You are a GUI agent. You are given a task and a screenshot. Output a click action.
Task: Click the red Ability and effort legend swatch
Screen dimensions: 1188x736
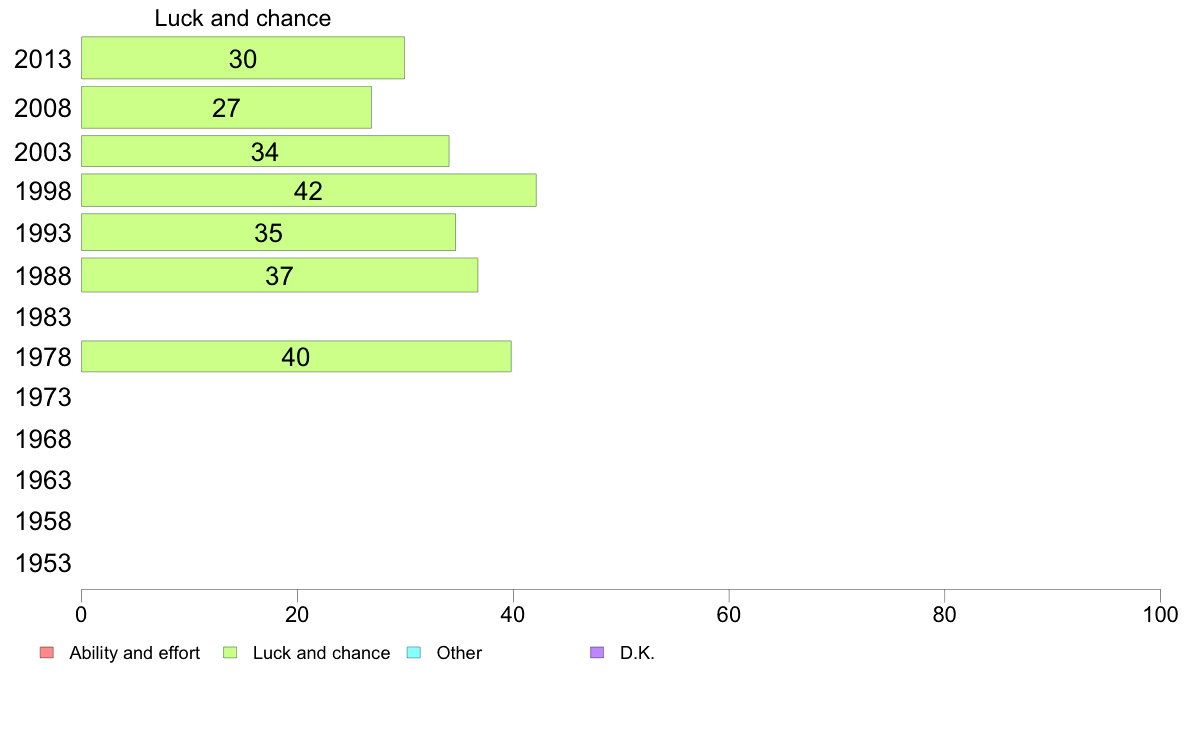47,653
